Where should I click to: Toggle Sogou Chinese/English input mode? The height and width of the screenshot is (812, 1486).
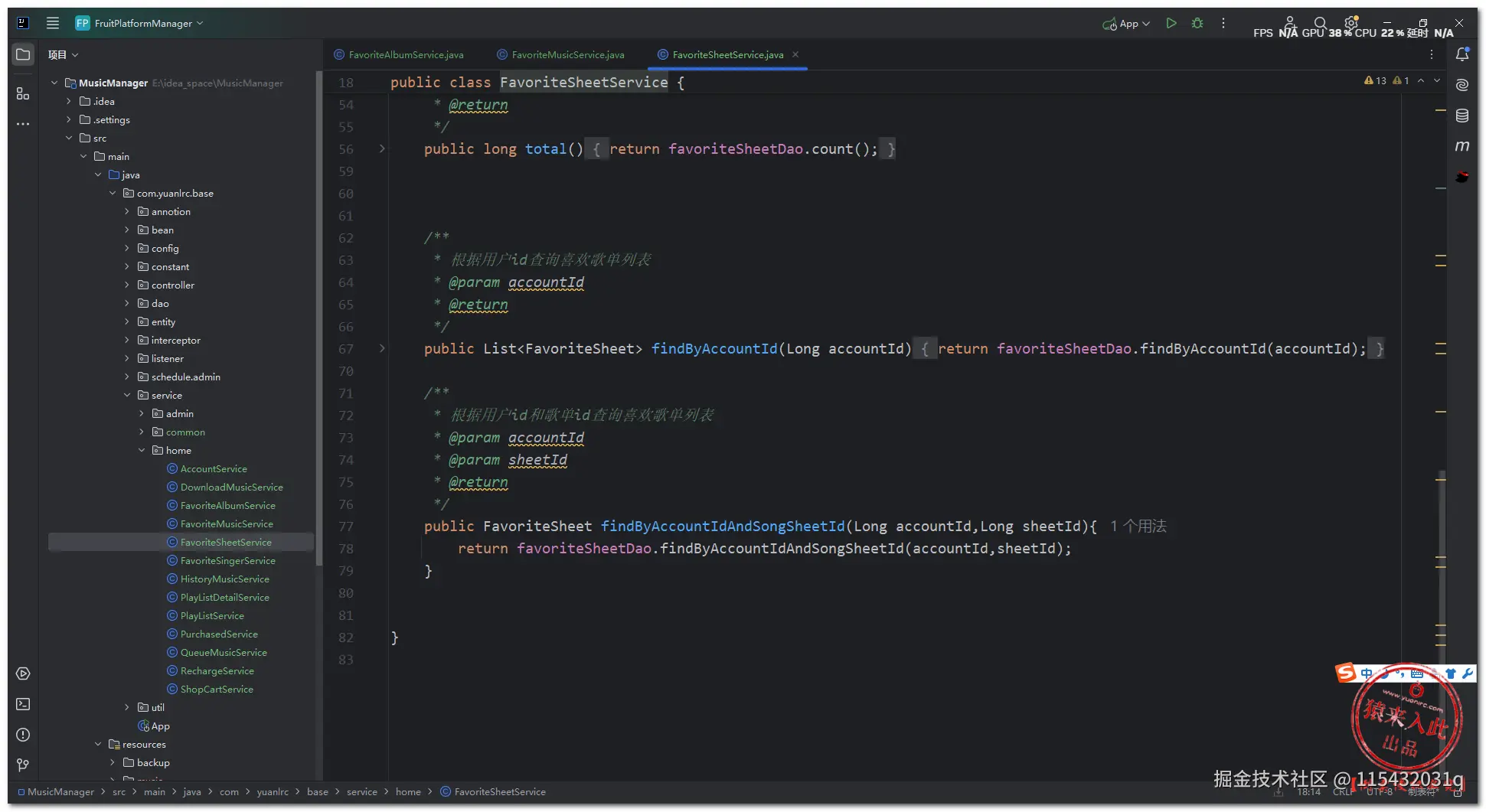tap(1367, 673)
